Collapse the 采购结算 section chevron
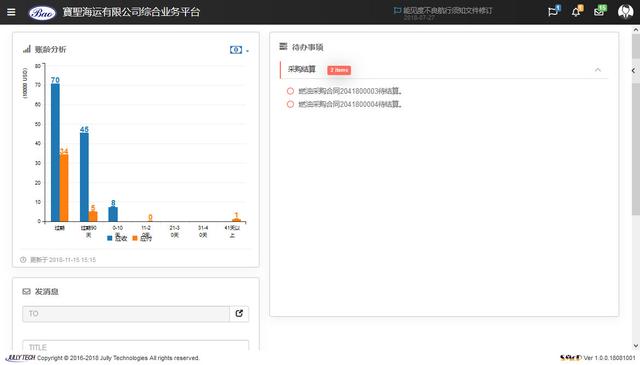Viewport: 640px width, 365px height. pyautogui.click(x=598, y=70)
